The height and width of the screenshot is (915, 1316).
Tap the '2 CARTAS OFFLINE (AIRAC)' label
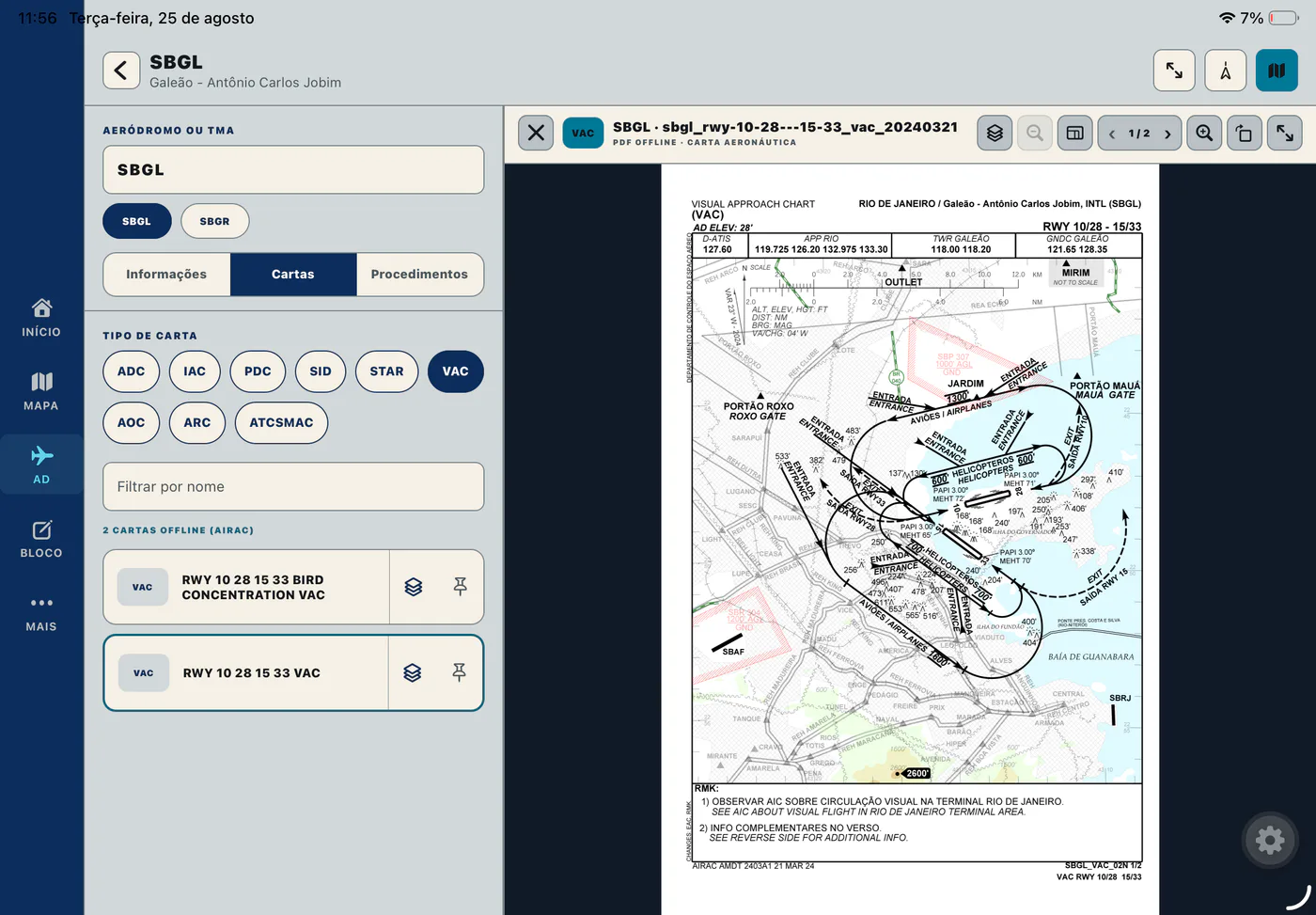[179, 530]
